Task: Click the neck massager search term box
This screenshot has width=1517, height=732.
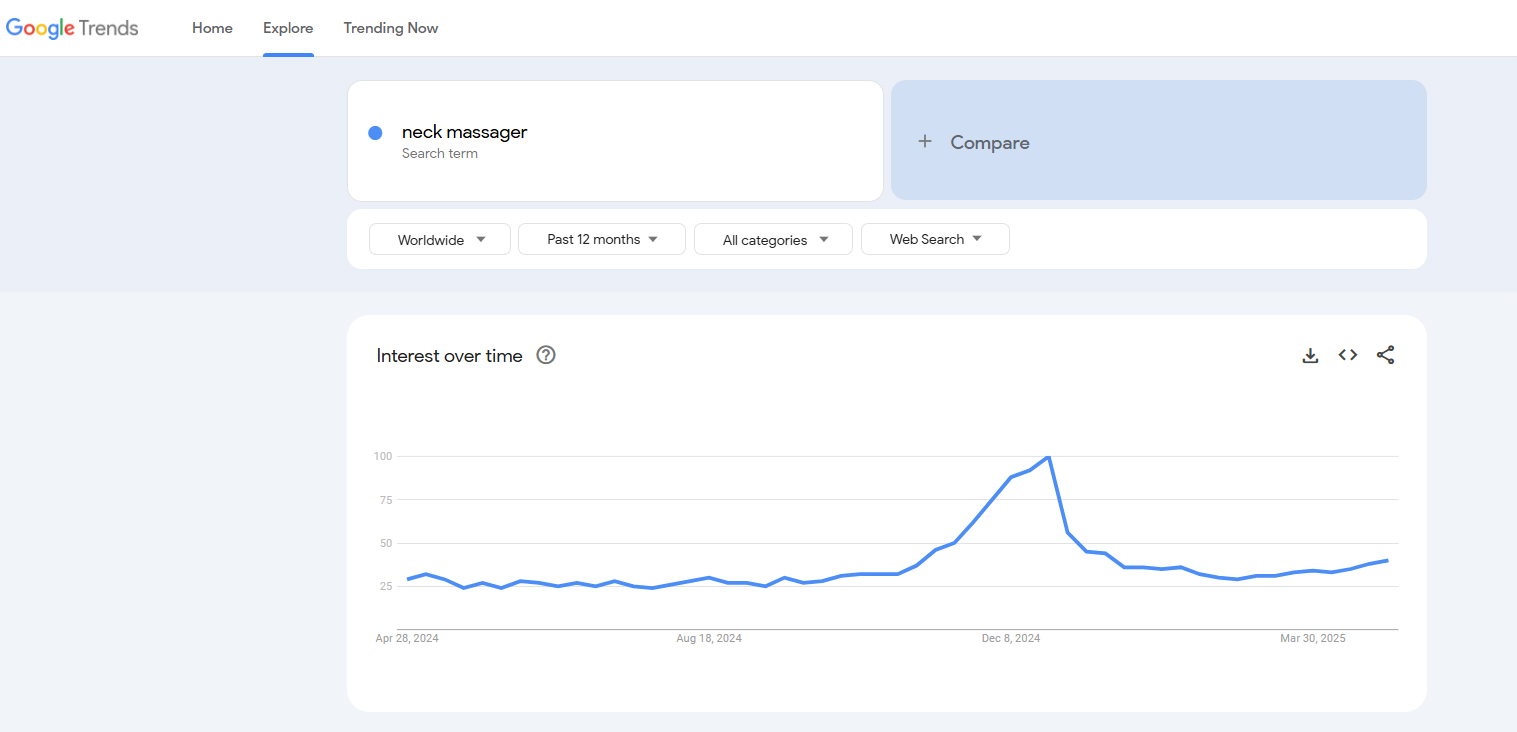Action: click(615, 141)
